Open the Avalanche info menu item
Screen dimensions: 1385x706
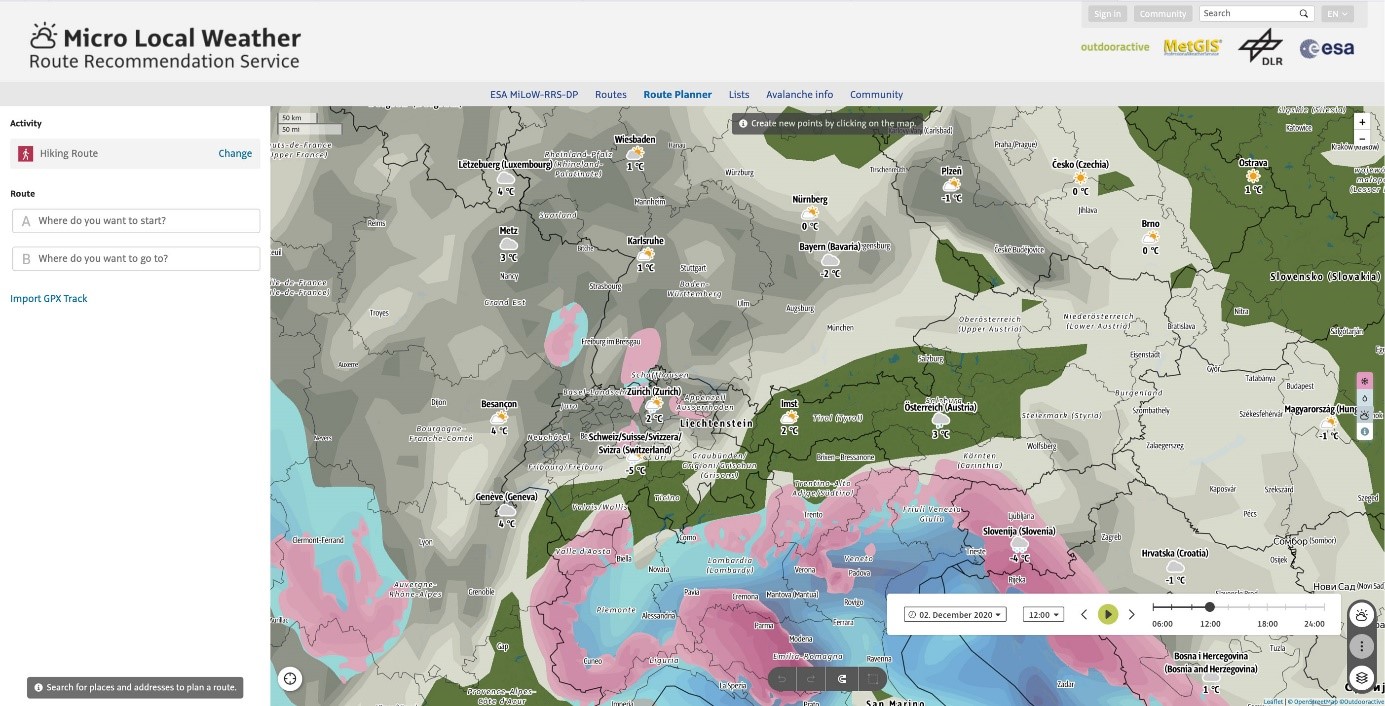pyautogui.click(x=800, y=95)
